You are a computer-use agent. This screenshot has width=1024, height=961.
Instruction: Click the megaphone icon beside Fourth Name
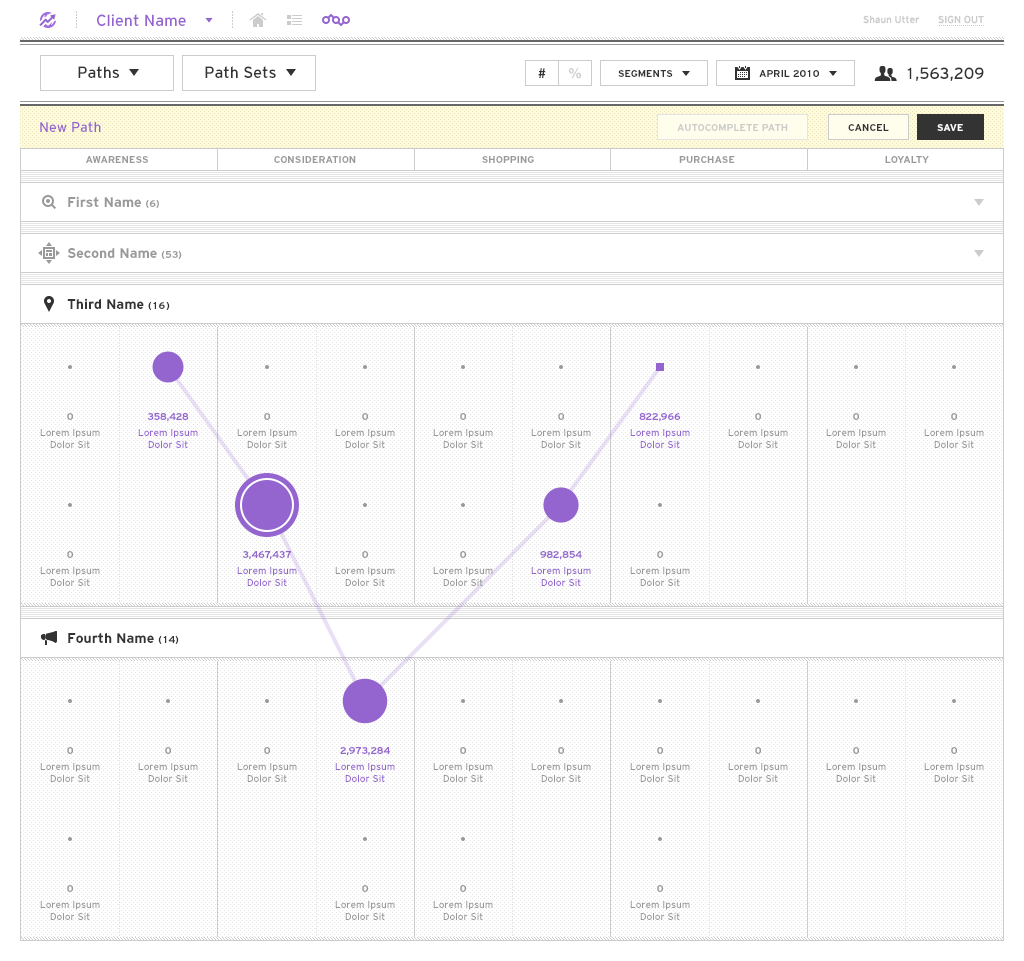(x=49, y=638)
